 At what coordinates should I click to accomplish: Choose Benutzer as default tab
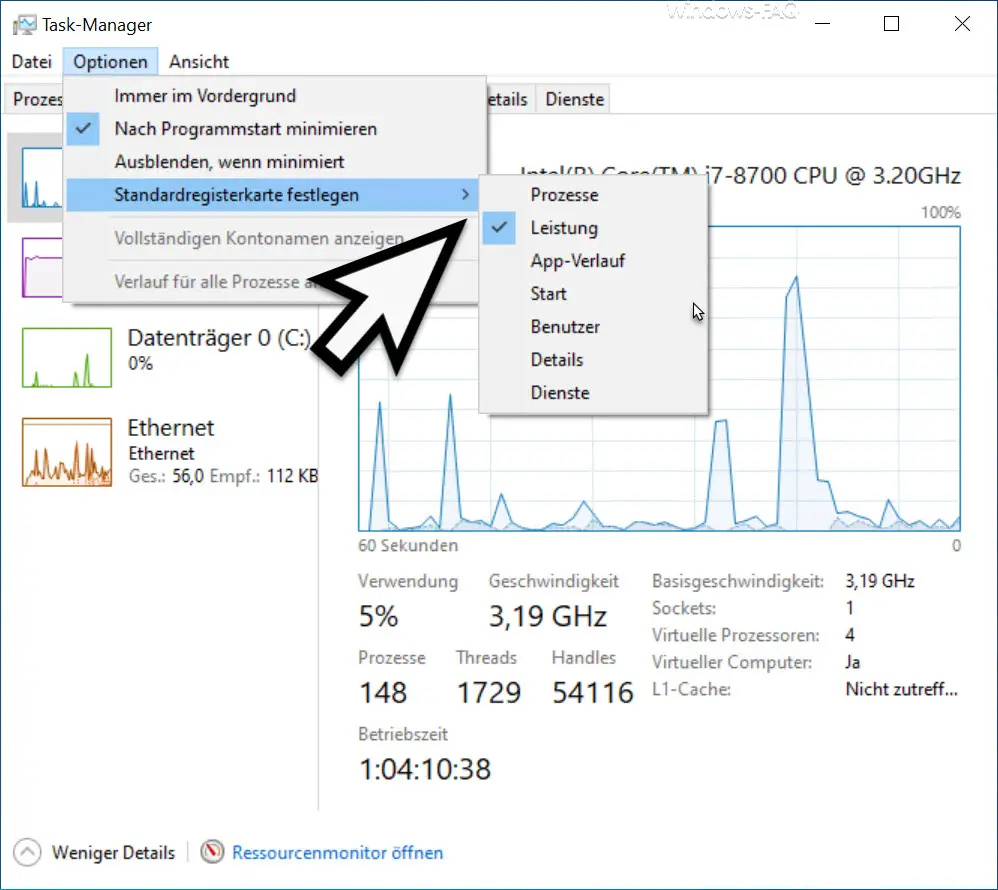593,327
